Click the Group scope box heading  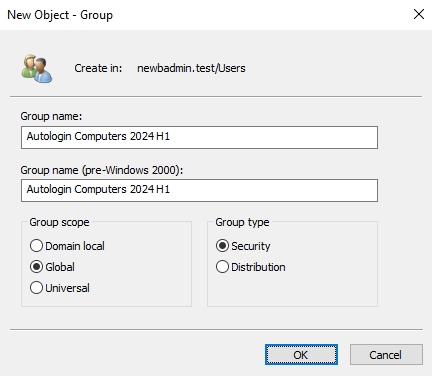[x=59, y=222]
